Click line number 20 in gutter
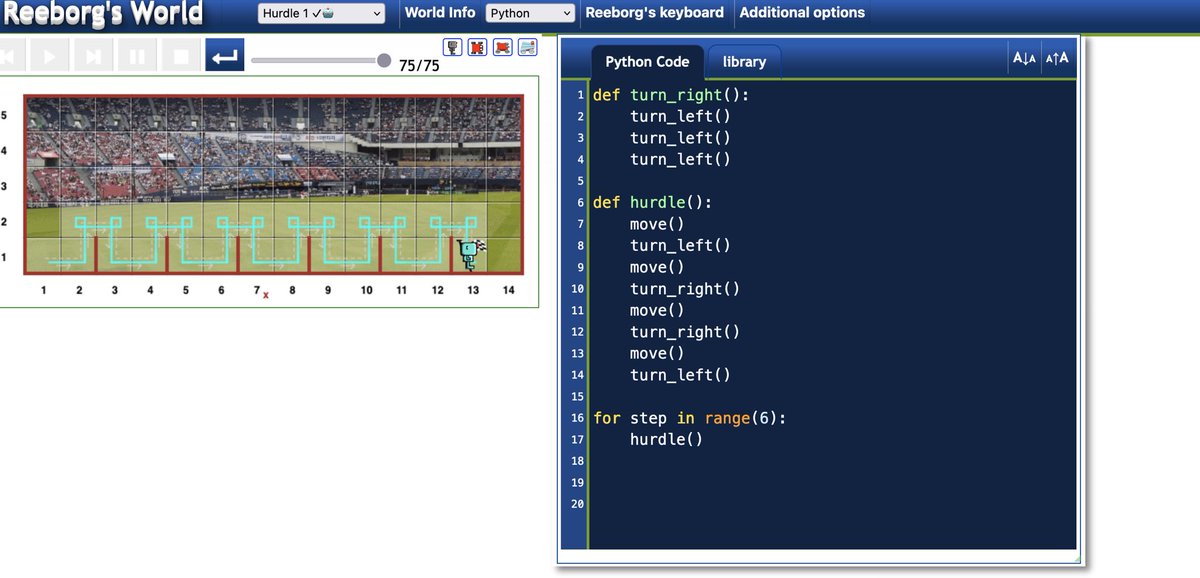Image resolution: width=1200 pixels, height=578 pixels. tap(577, 504)
